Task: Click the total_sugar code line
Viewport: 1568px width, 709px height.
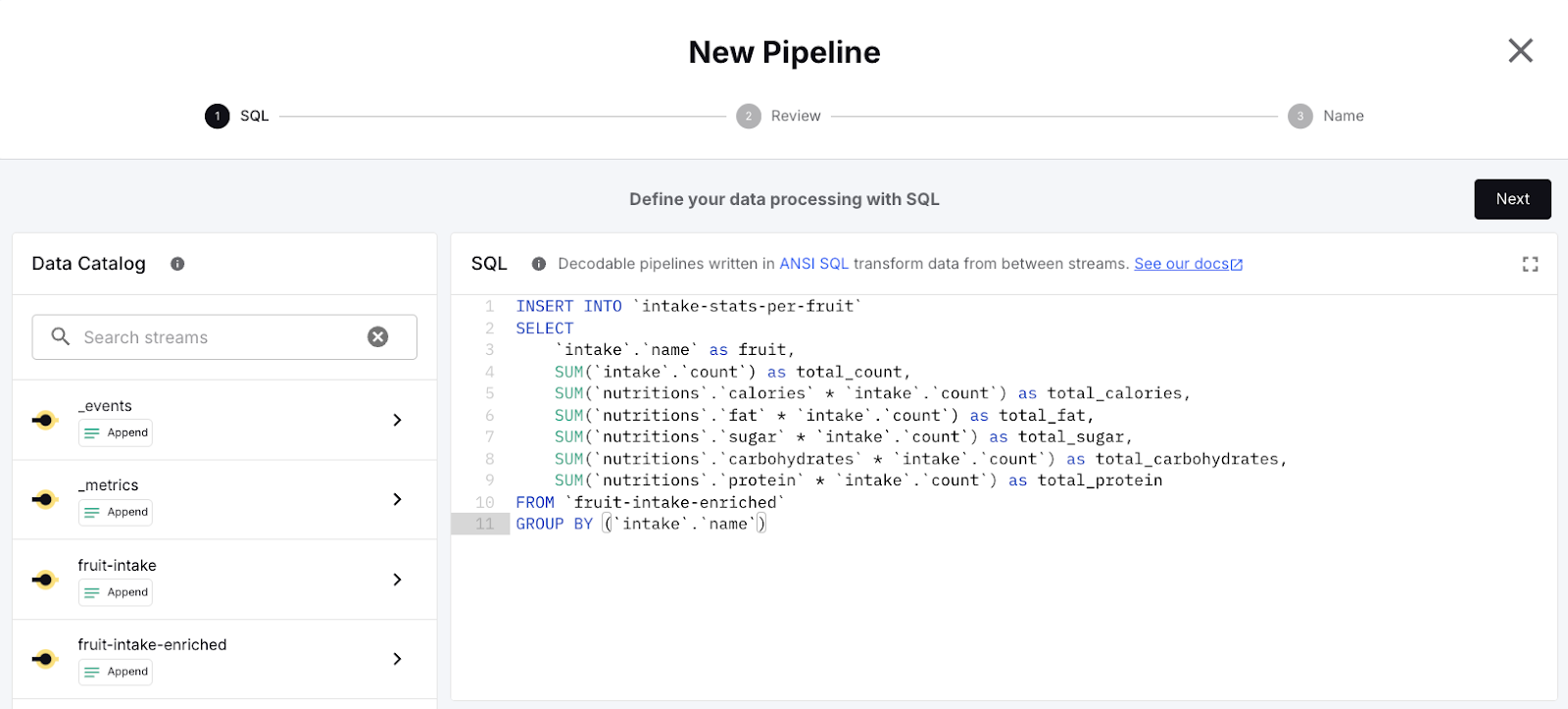Action: click(844, 436)
